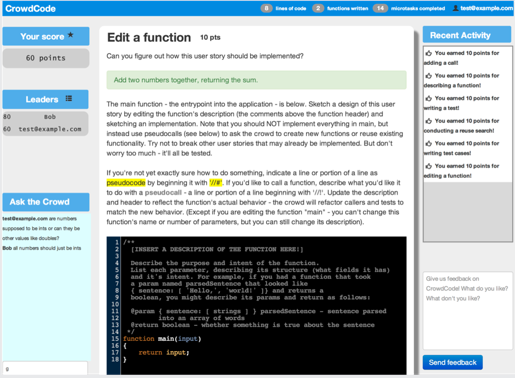The image size is (515, 378).
Task: Click the 'pseudocall' keyword in instructions
Action: [x=163, y=192]
